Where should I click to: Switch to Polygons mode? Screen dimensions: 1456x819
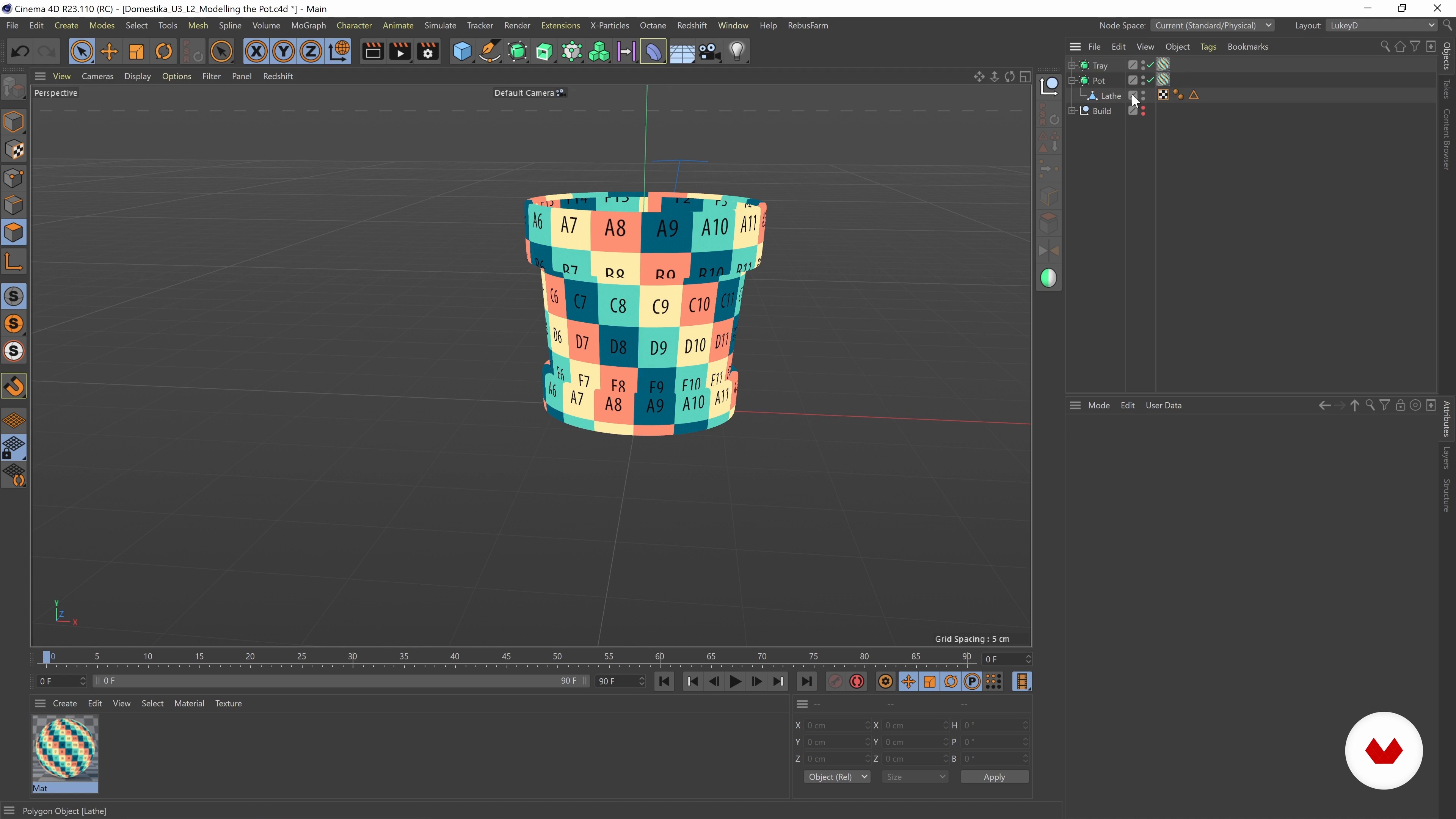14,232
